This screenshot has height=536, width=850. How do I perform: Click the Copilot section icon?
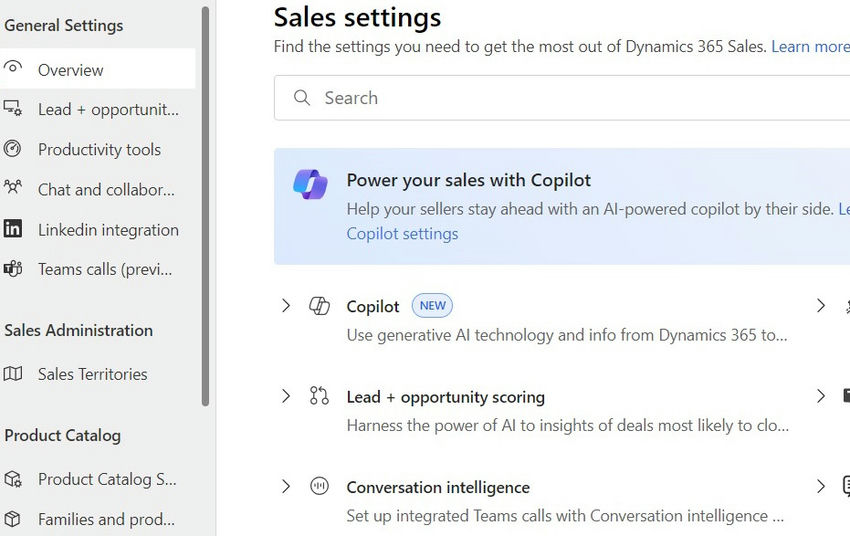319,306
